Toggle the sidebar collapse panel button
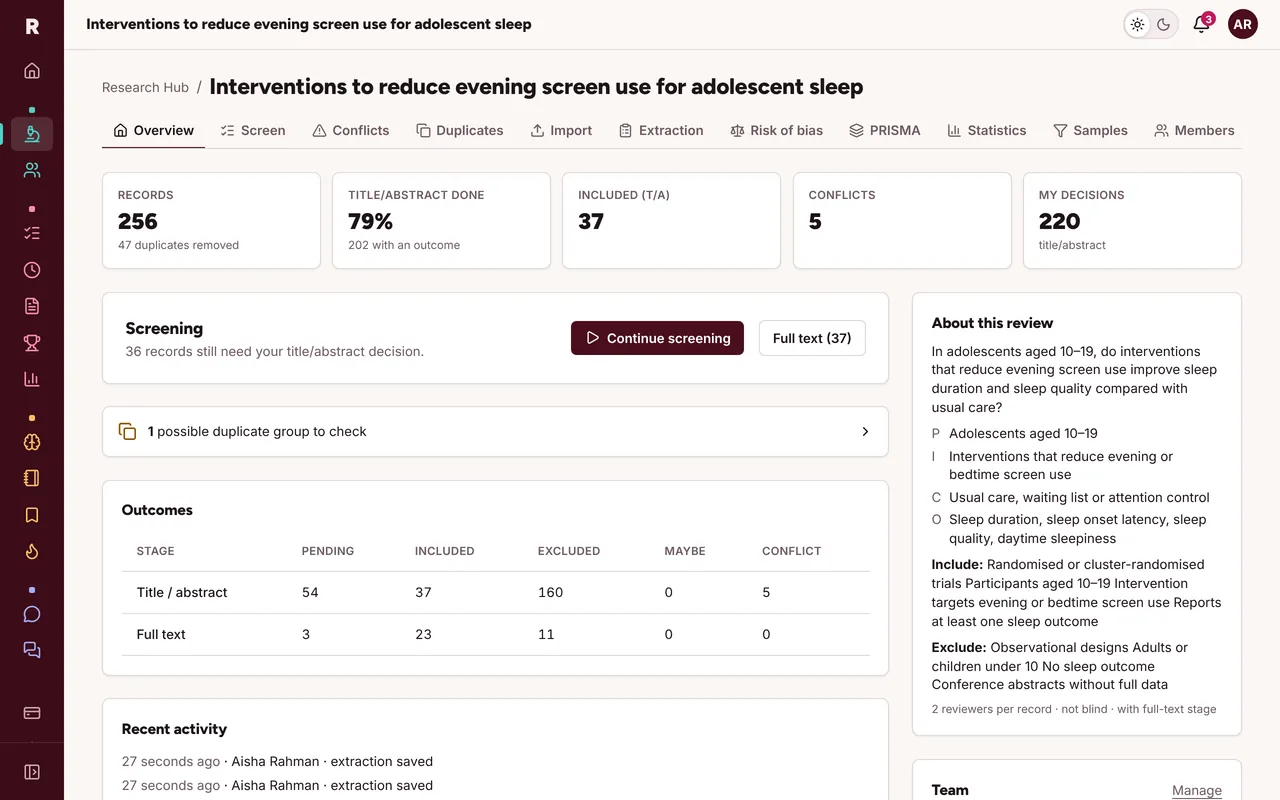1280x800 pixels. [x=32, y=772]
